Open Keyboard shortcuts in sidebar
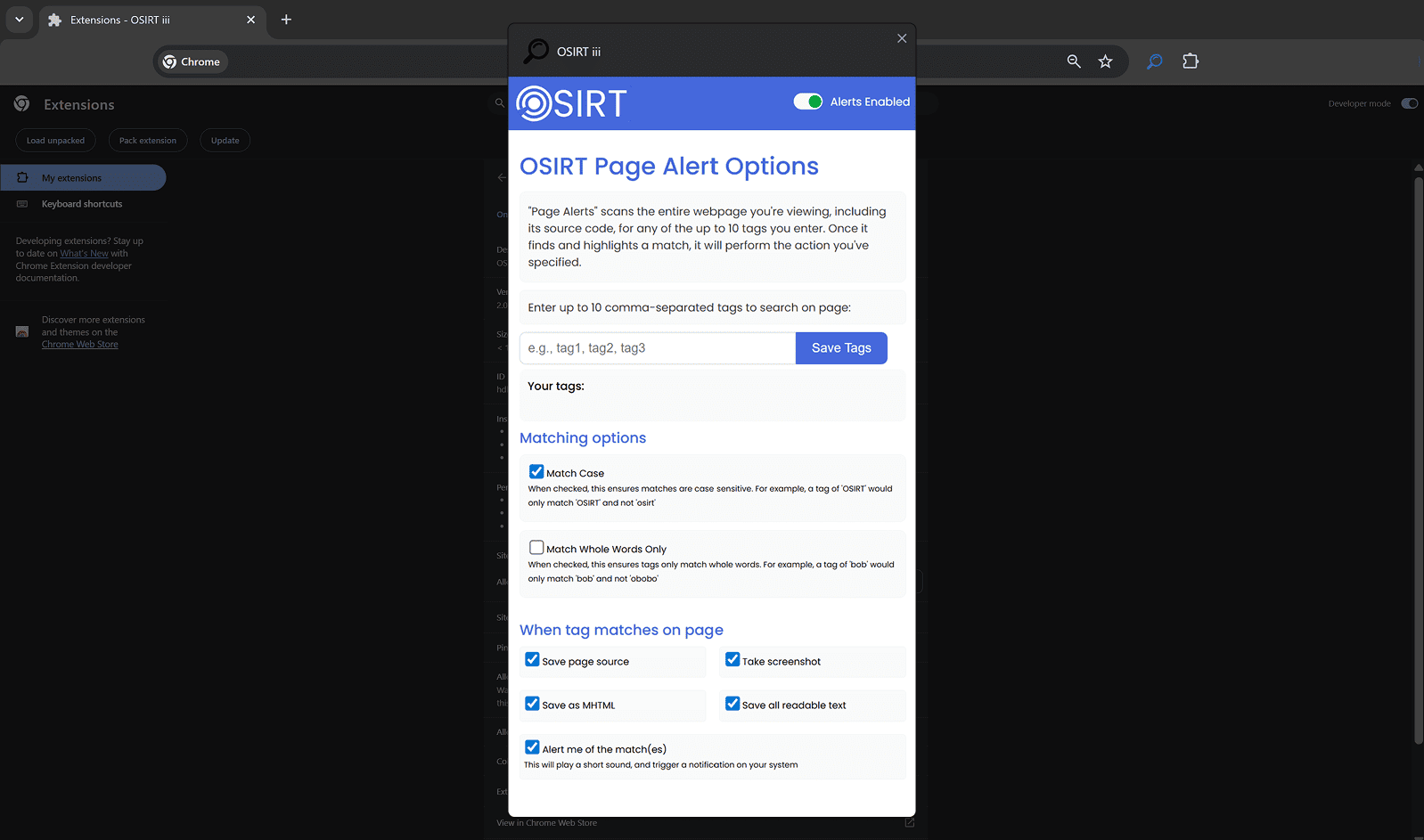This screenshot has height=840, width=1424. 83,204
